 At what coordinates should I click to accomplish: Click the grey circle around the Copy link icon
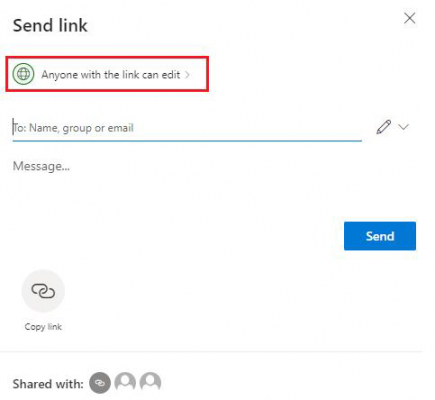click(x=43, y=291)
